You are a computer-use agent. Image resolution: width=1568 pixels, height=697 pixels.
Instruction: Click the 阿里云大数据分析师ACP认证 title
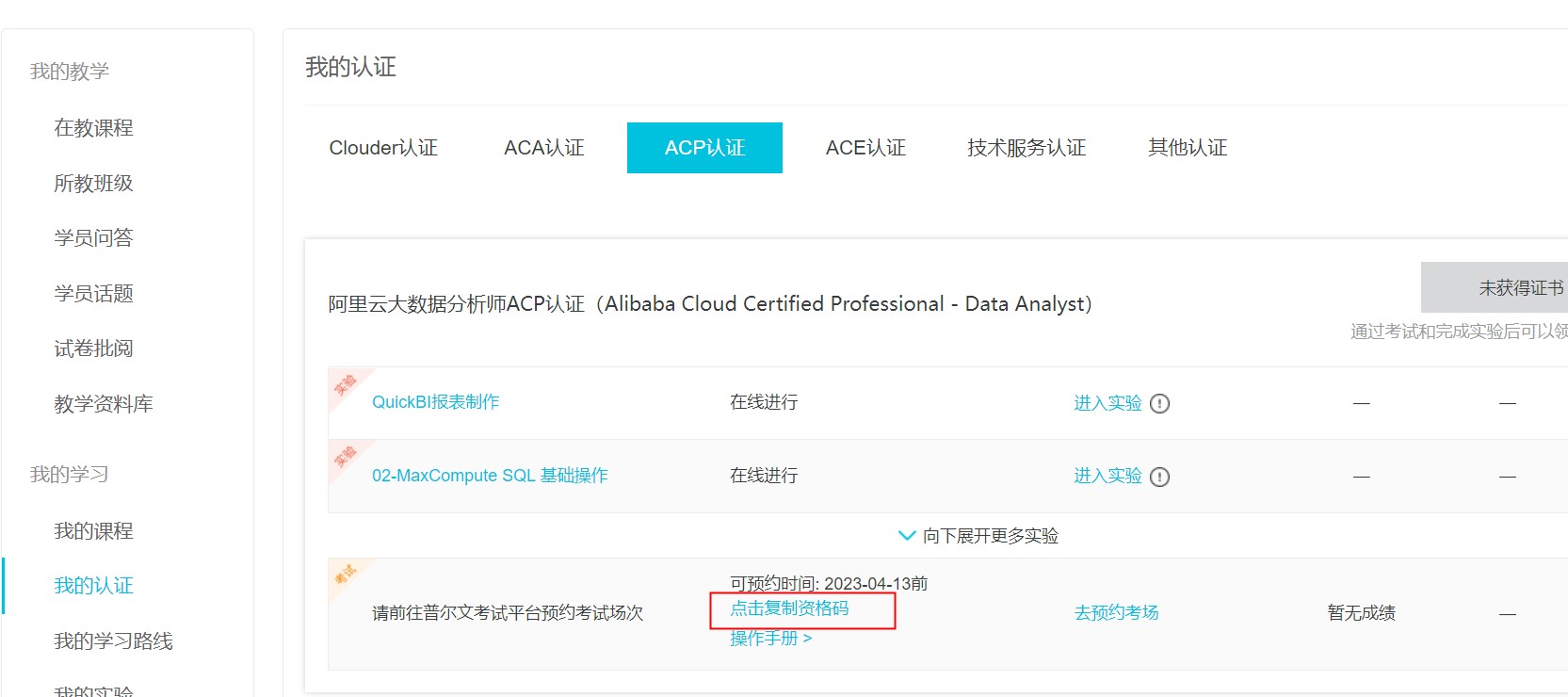coord(710,304)
